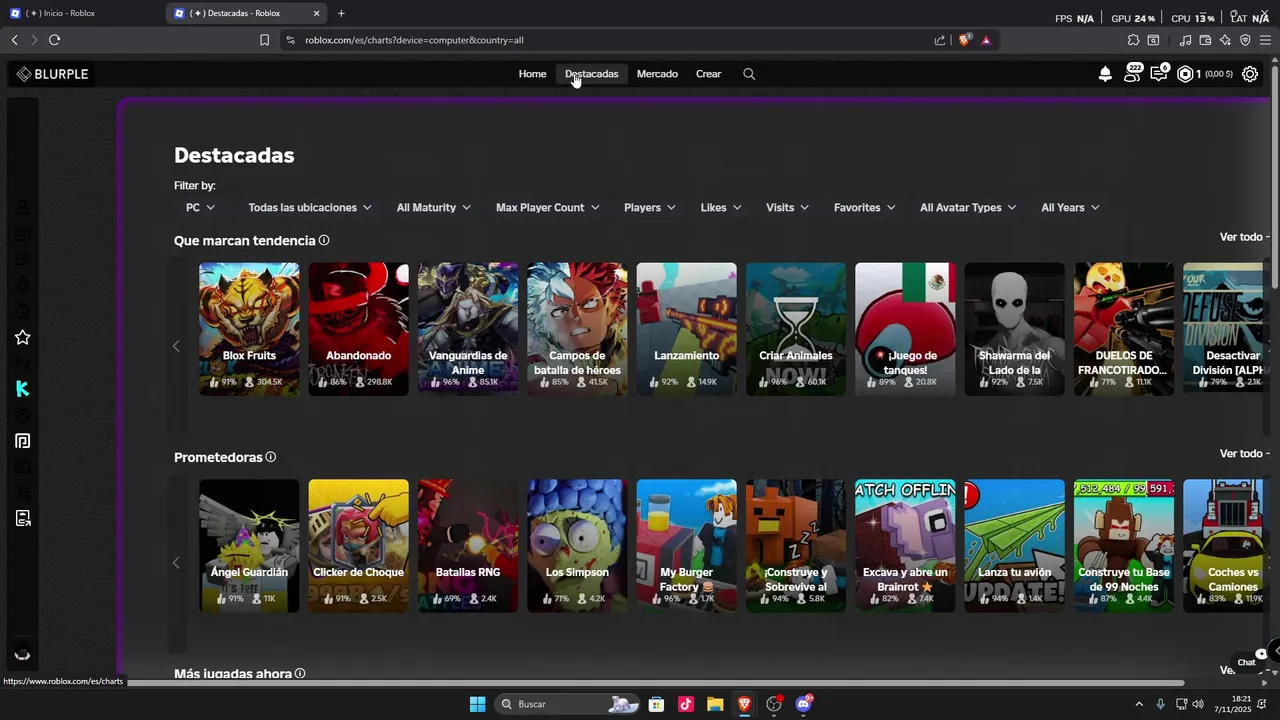Open TikTok from the taskbar
Viewport: 1280px width, 720px height.
[686, 704]
